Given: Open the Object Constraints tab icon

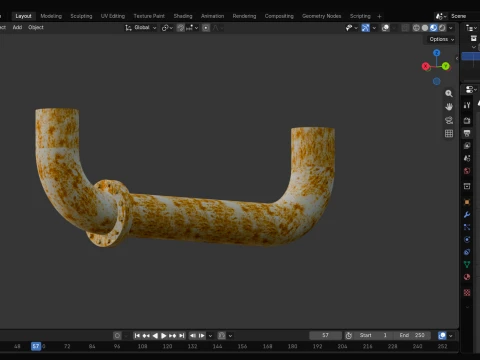Looking at the screenshot, I should pyautogui.click(x=467, y=252).
